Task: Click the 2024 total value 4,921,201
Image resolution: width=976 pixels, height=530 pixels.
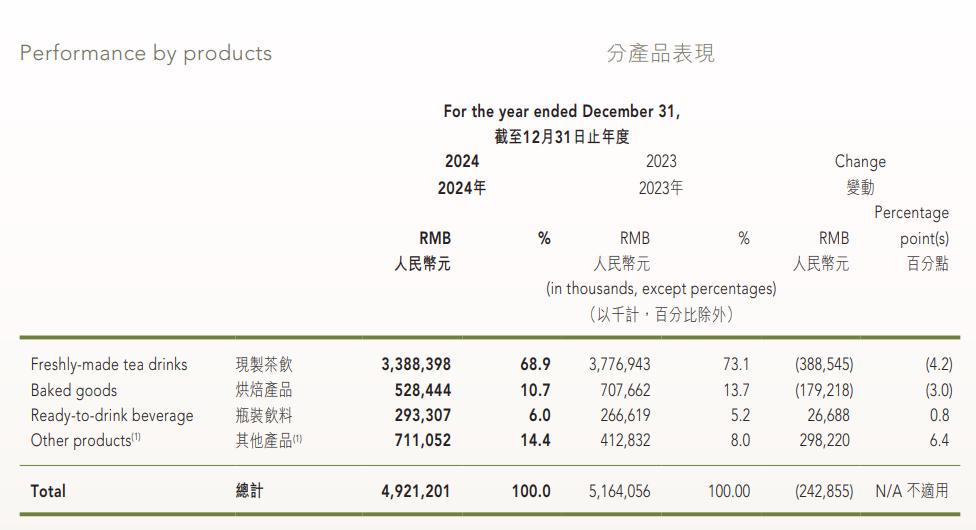Action: tap(416, 491)
